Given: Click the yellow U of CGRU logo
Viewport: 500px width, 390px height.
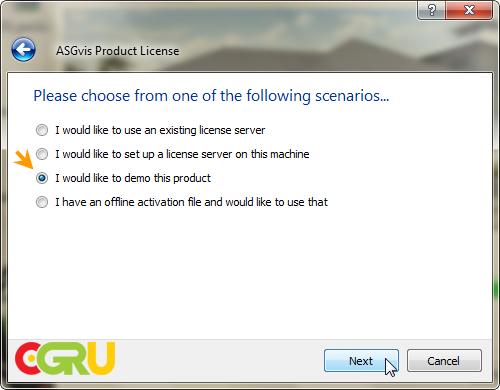Looking at the screenshot, I should [x=100, y=358].
